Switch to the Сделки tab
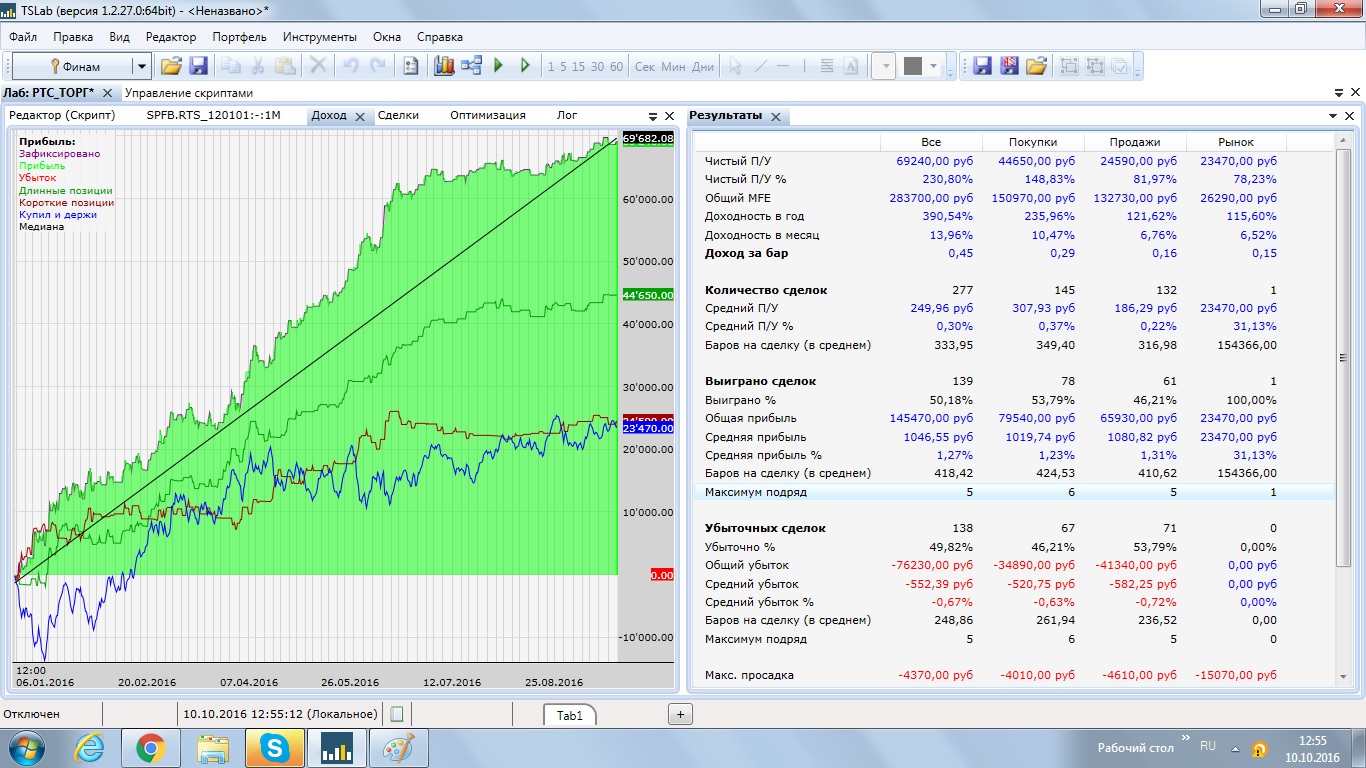The image size is (1366, 768). pos(398,115)
